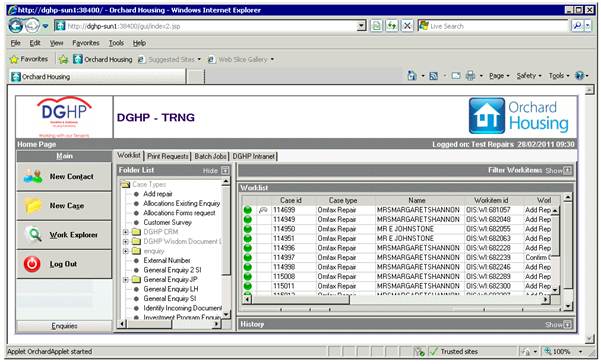This screenshot has width=601, height=364.
Task: Select General Enquiry LH tree item
Action: coord(171,289)
